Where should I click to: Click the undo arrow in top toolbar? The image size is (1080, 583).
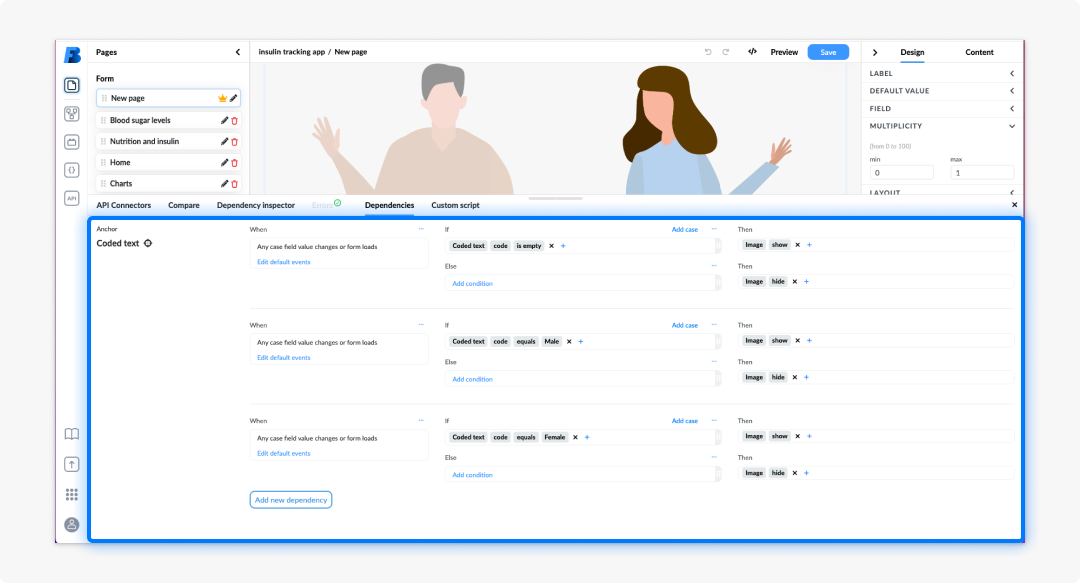708,52
